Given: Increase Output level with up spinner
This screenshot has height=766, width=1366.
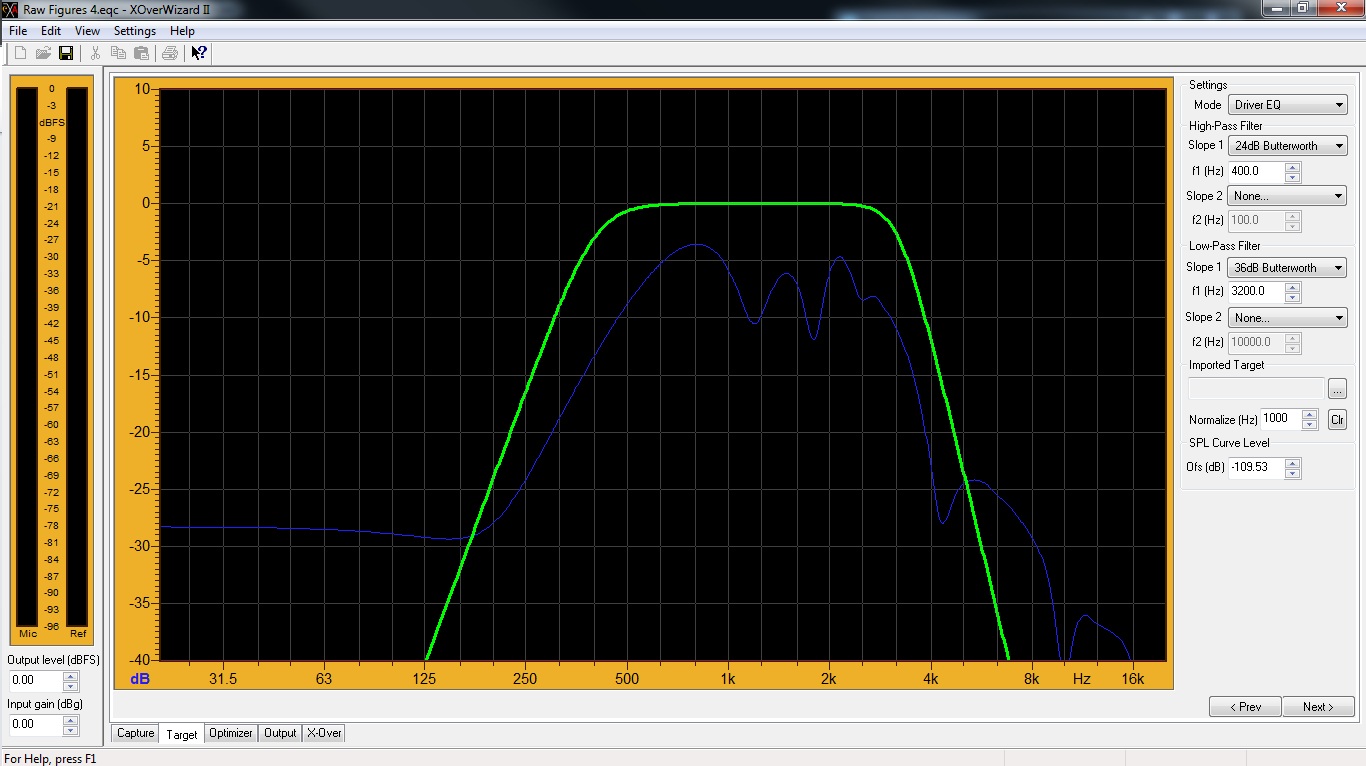Looking at the screenshot, I should click(x=70, y=676).
